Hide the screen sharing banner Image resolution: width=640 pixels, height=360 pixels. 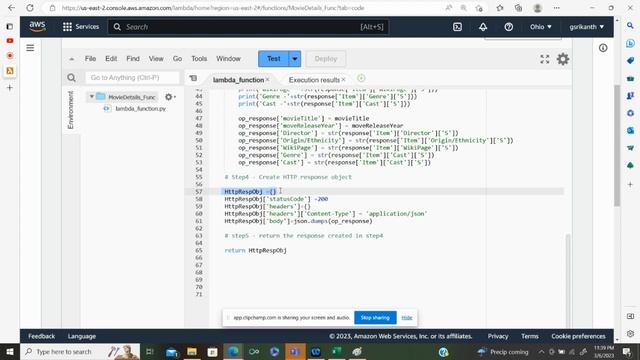[x=407, y=318]
